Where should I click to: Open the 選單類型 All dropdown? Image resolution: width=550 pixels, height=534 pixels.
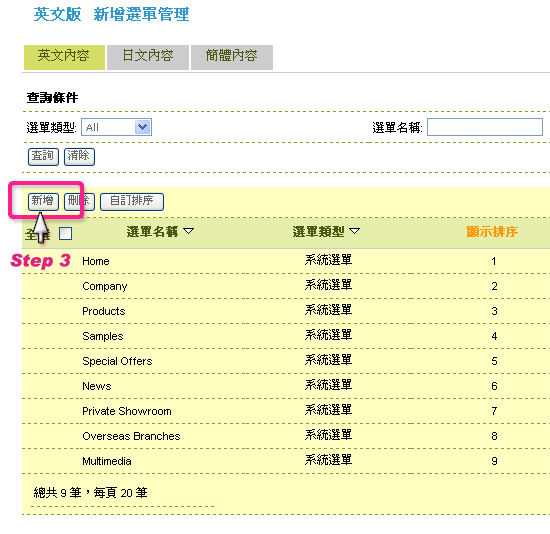tap(116, 127)
